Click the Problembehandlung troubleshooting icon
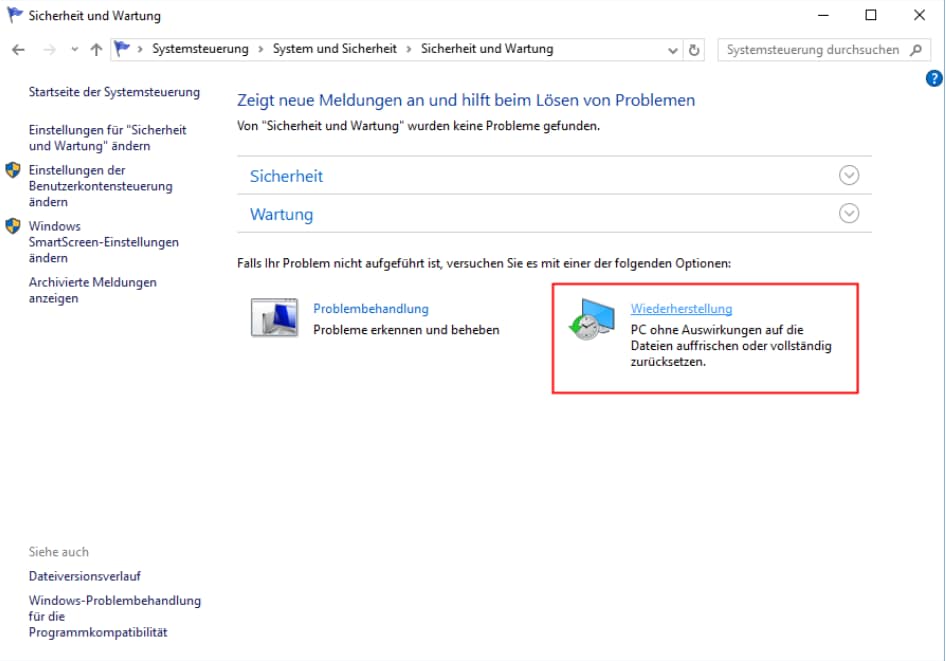Viewport: 946px width, 661px height. [x=274, y=319]
